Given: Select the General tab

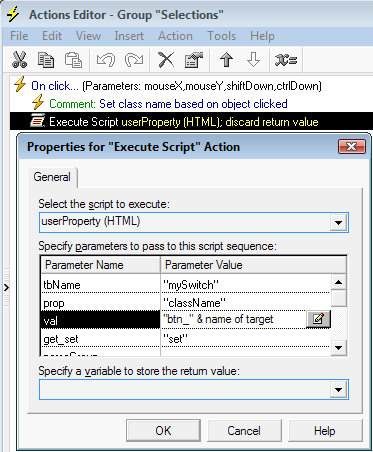Looking at the screenshot, I should 52,177.
